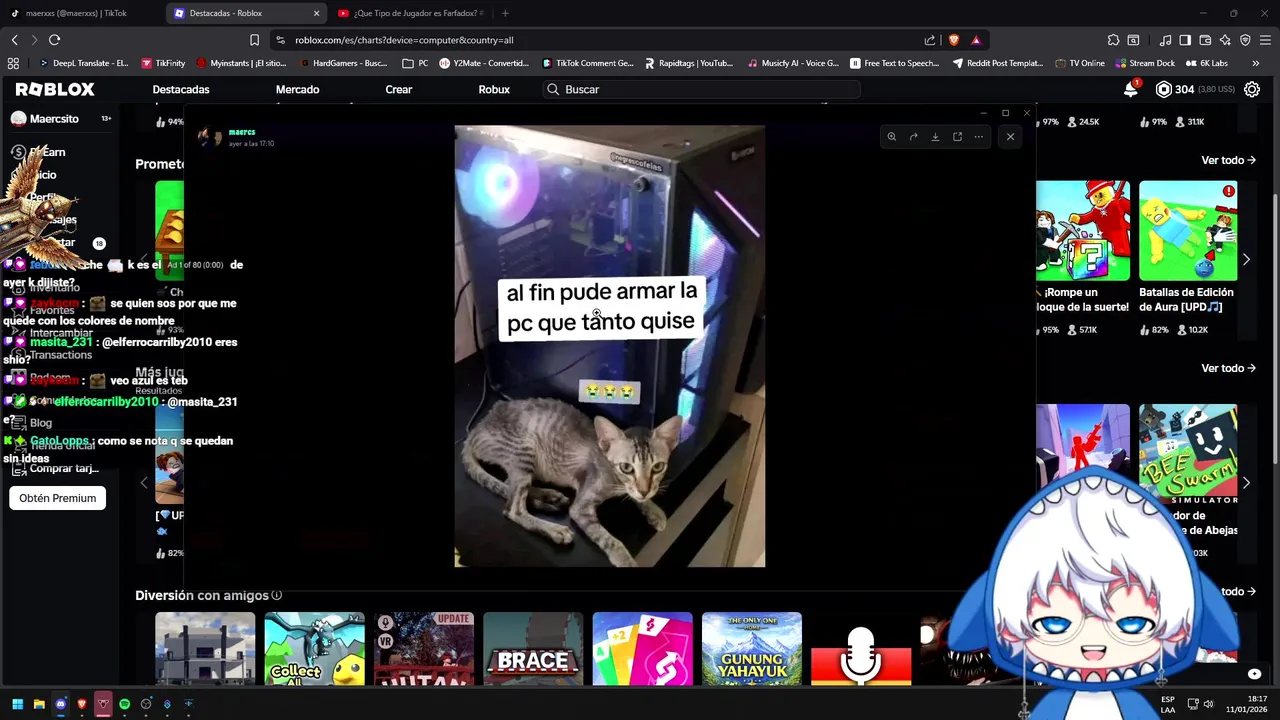Open Reddit Post Template bookmark
Screen dimensions: 1280x720
pos(998,63)
